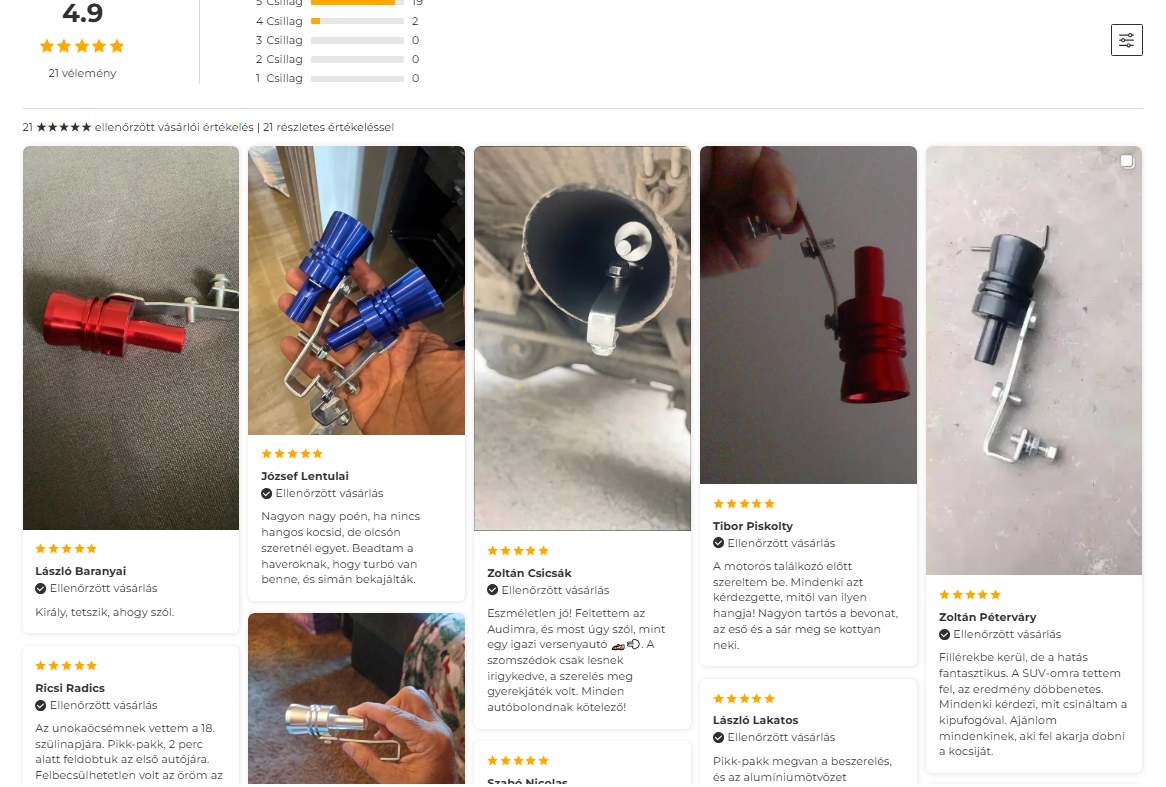
Task: Click verified badge under Ricsi Radics
Action: [x=41, y=705]
